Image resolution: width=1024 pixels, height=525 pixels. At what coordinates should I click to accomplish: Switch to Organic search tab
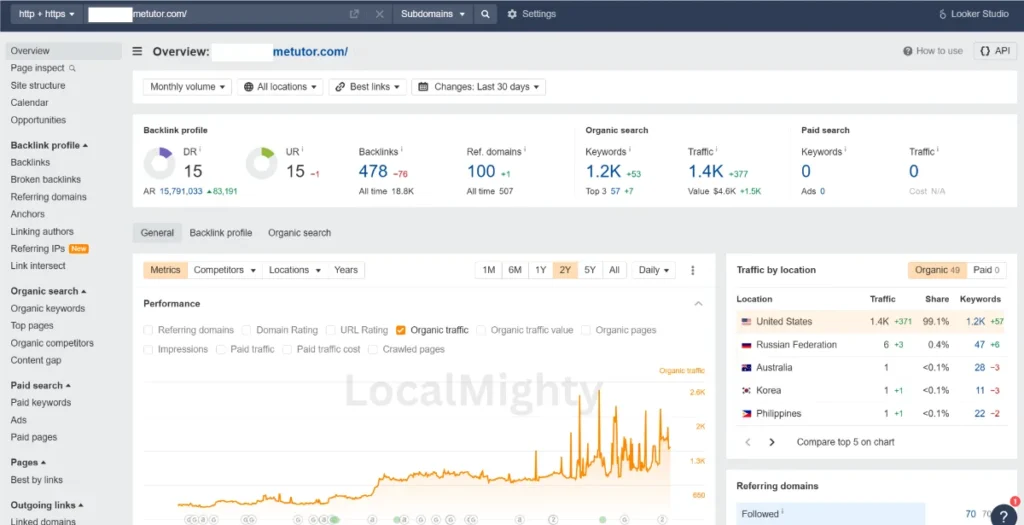tap(299, 233)
